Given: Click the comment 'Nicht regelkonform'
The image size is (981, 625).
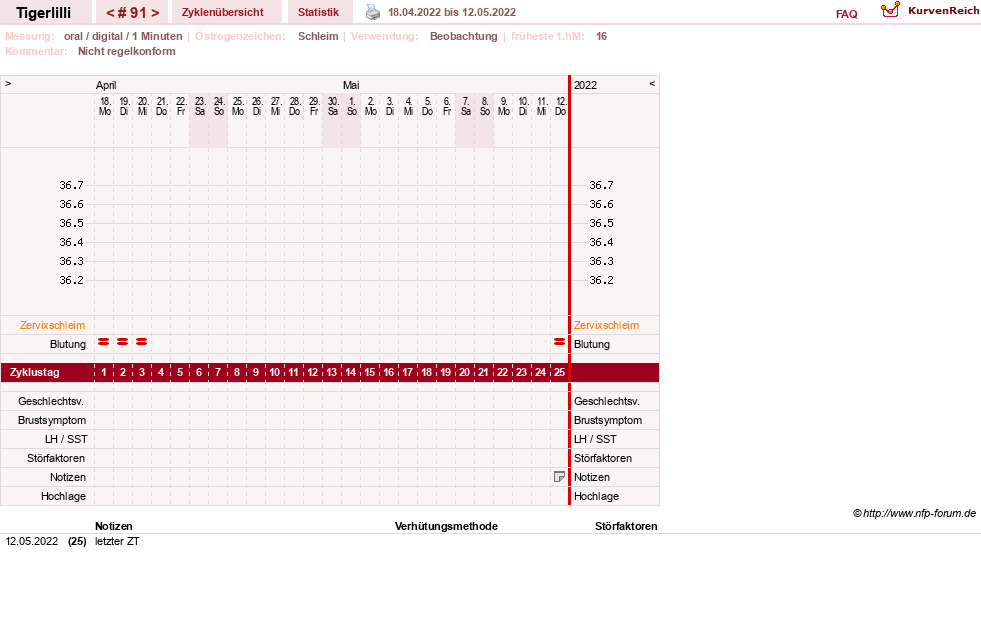Looking at the screenshot, I should [x=126, y=51].
